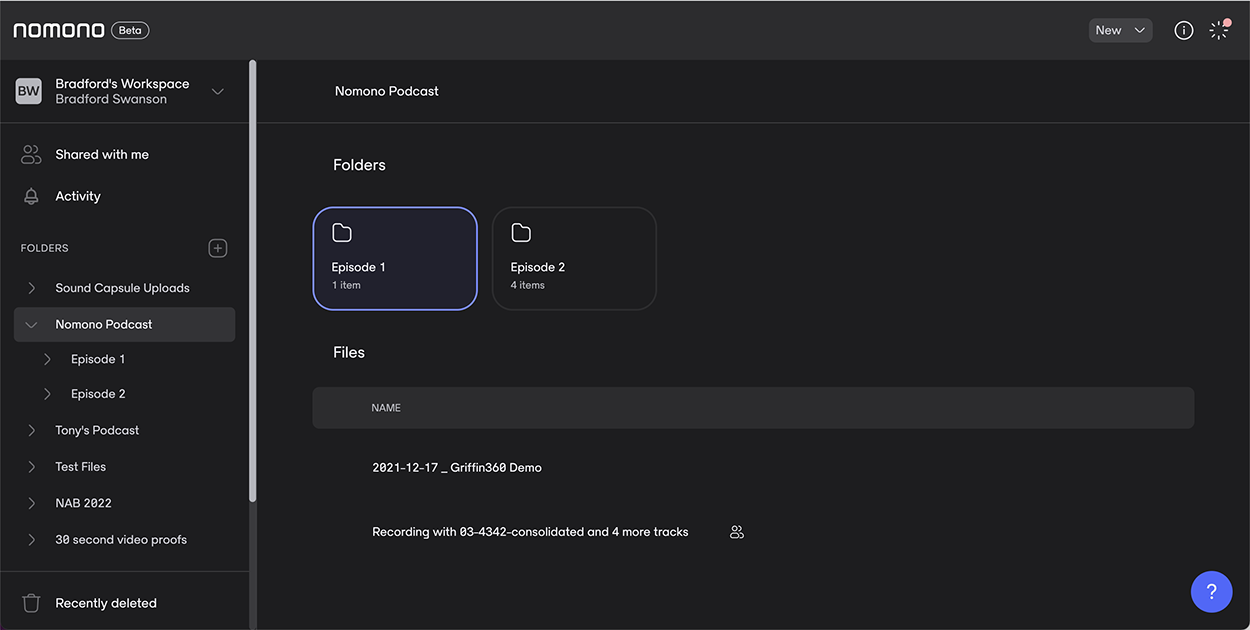Click the FOLDERS section label
This screenshot has width=1250, height=630.
click(x=45, y=248)
